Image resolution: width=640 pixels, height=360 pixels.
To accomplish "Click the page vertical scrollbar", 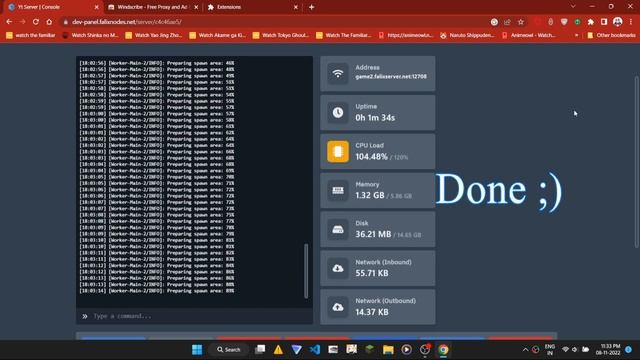I will [636, 162].
